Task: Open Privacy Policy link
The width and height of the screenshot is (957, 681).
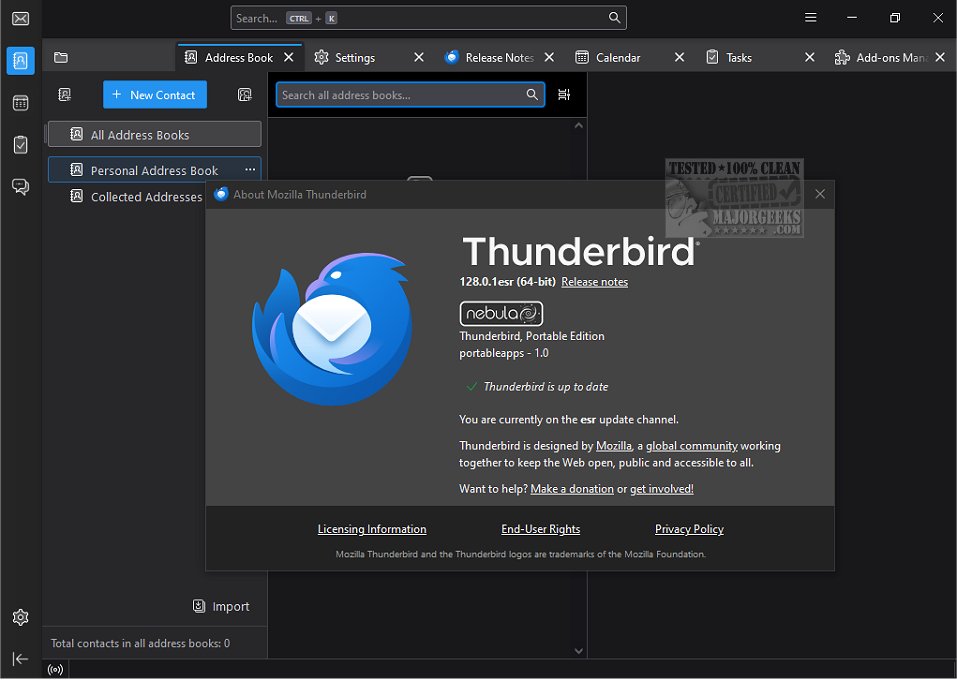Action: tap(689, 530)
